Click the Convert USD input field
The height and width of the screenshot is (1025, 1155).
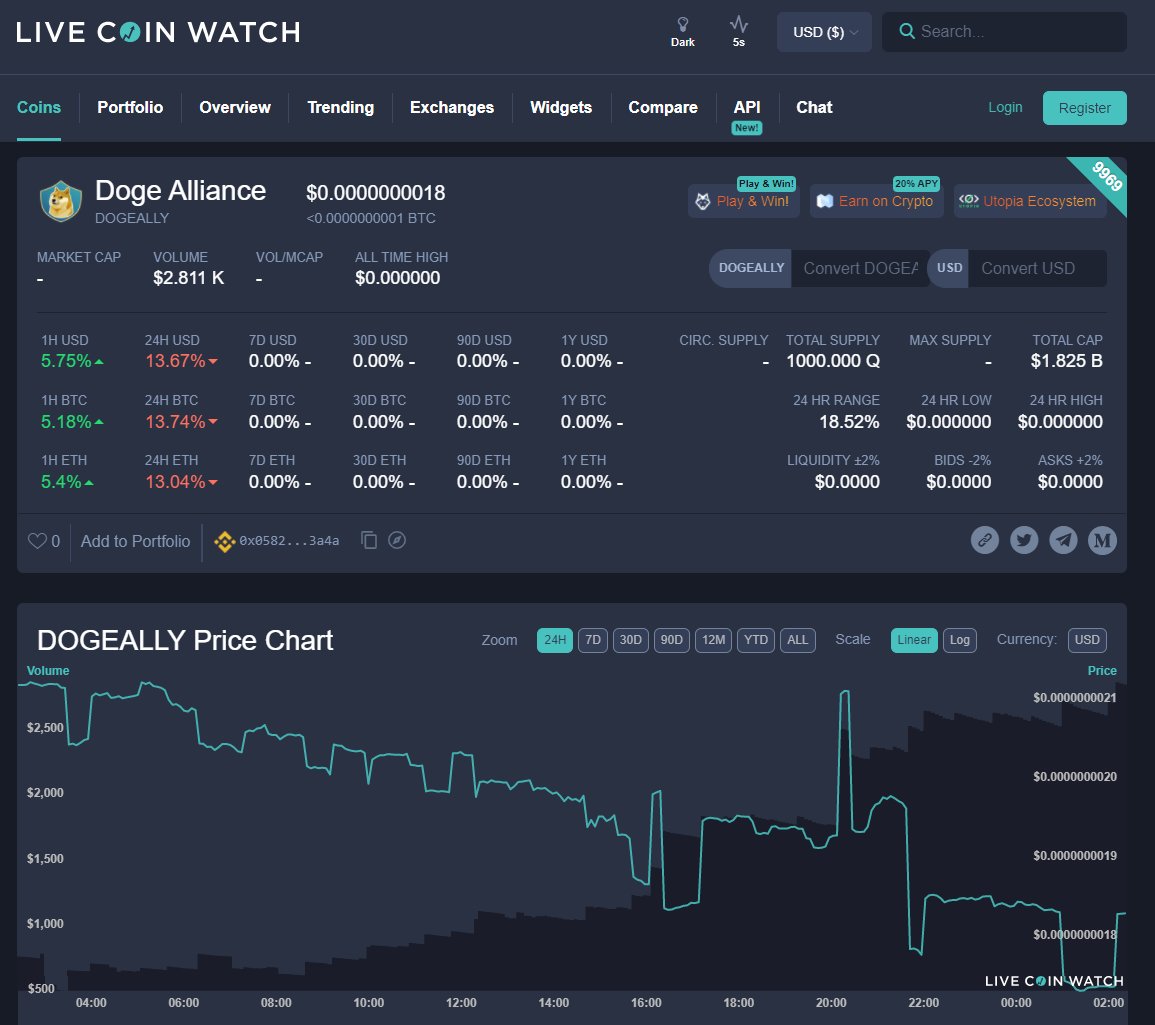(x=1037, y=269)
